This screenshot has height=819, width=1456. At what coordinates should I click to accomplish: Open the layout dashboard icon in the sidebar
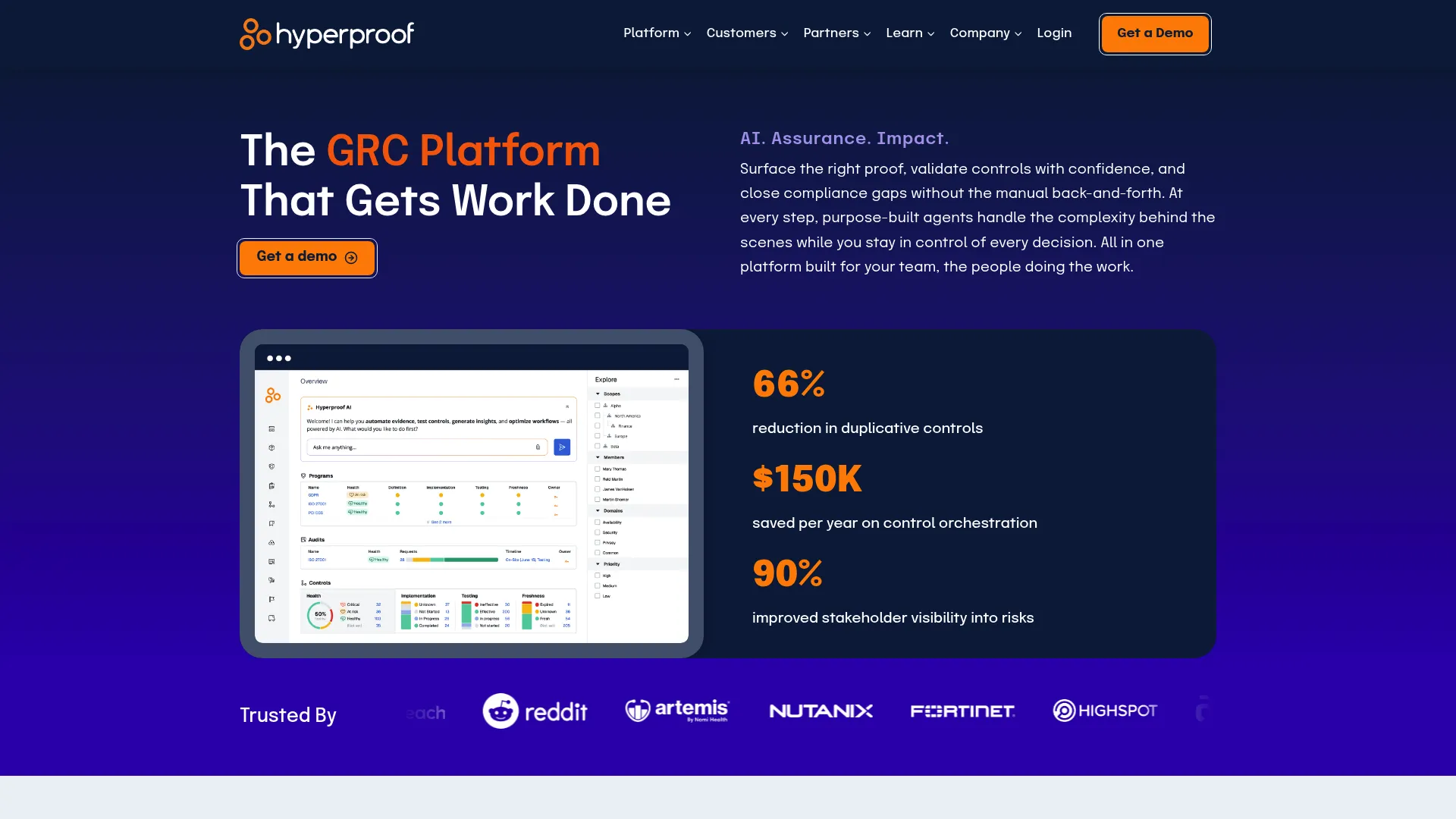[271, 428]
